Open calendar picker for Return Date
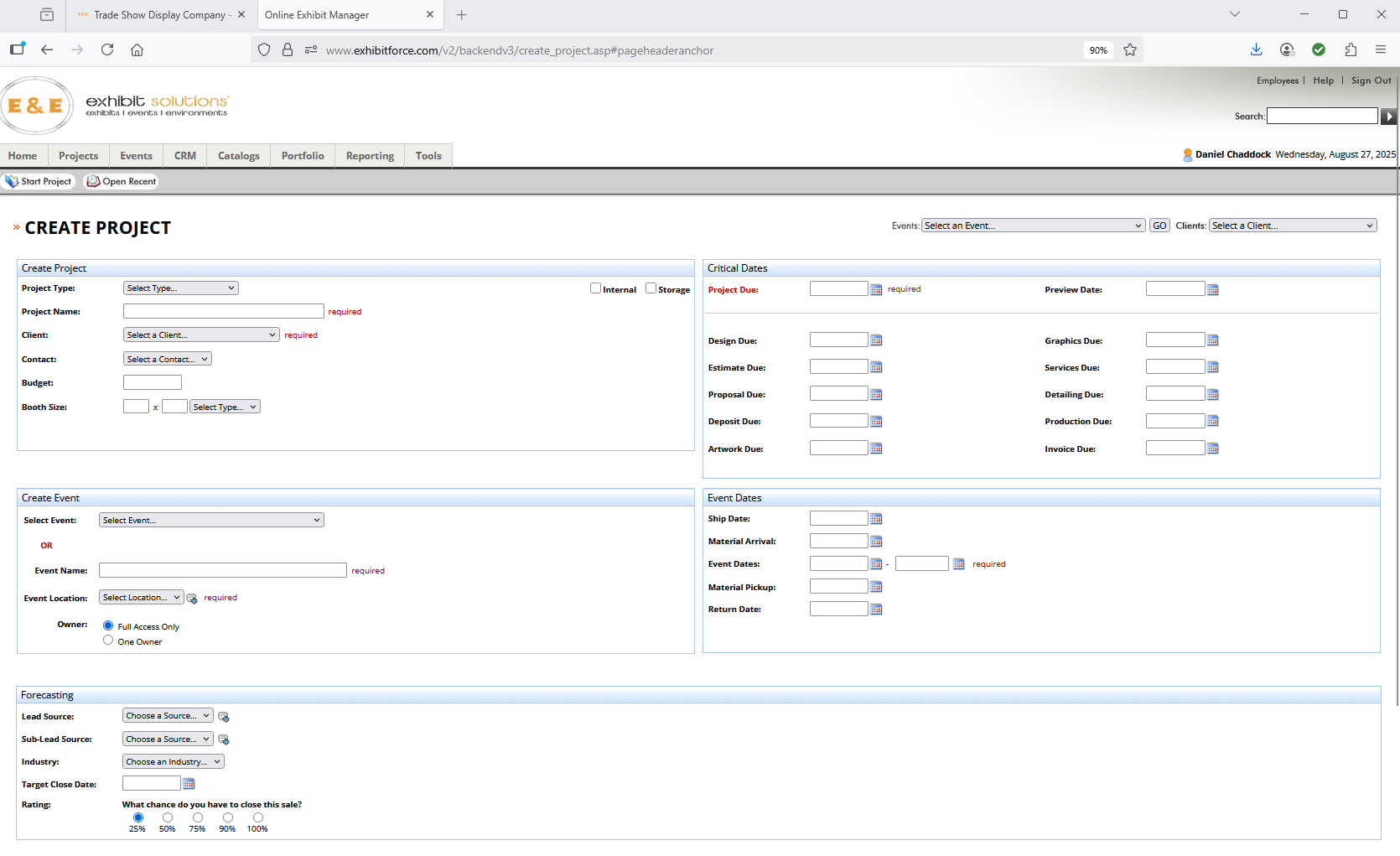 point(876,610)
